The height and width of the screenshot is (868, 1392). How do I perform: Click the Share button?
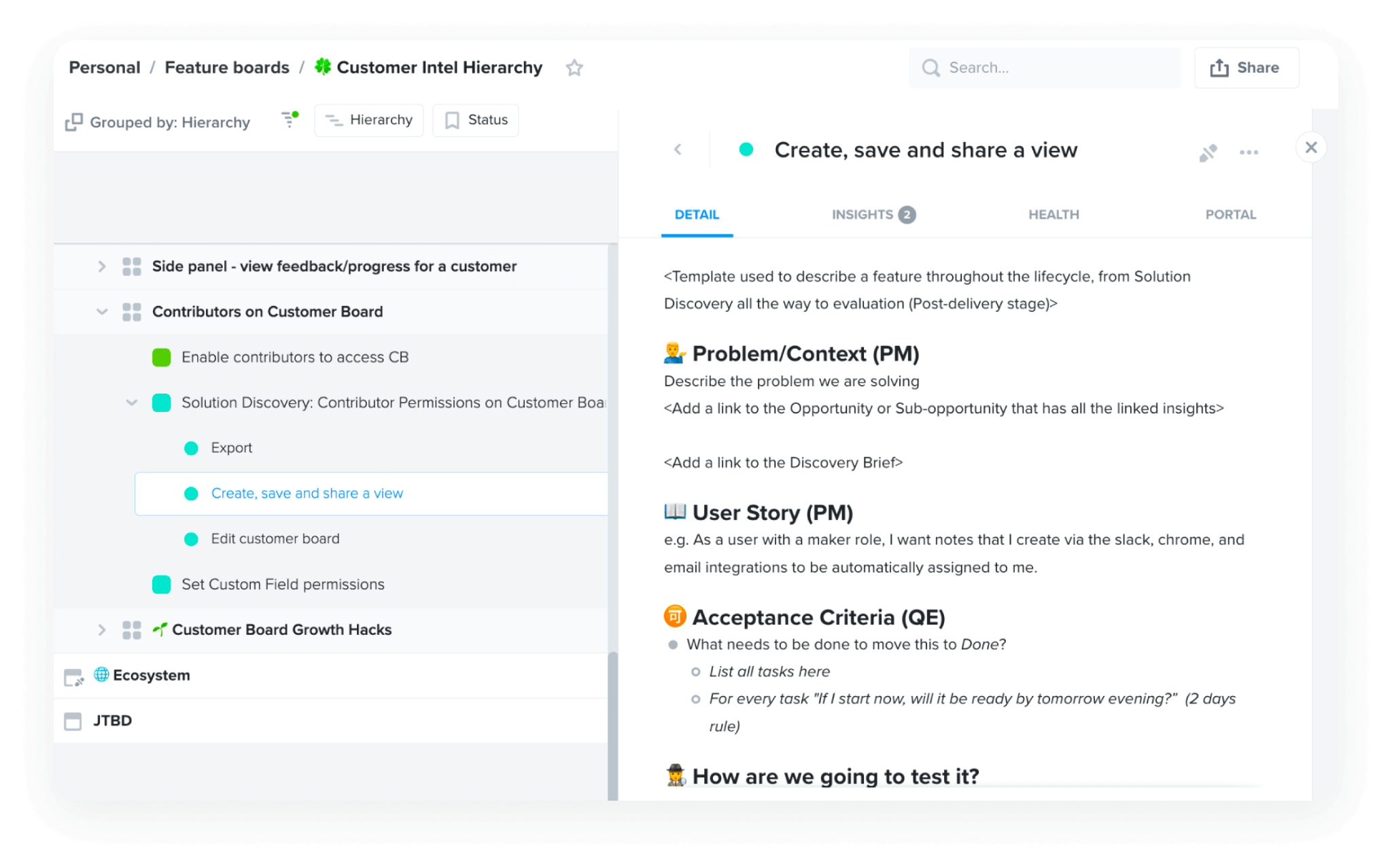(x=1246, y=67)
